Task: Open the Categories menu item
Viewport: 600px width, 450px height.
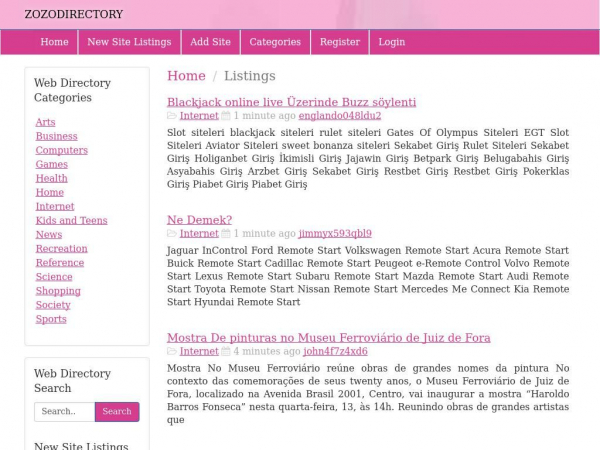Action: point(275,42)
